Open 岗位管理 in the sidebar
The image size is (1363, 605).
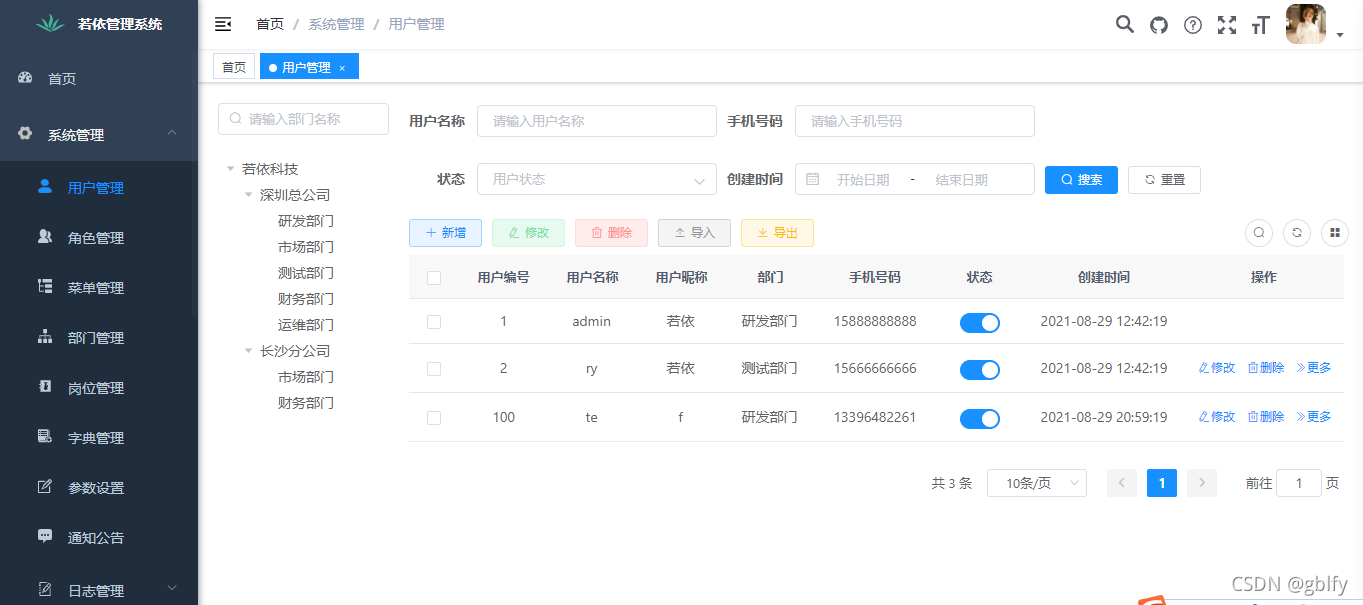(x=99, y=387)
